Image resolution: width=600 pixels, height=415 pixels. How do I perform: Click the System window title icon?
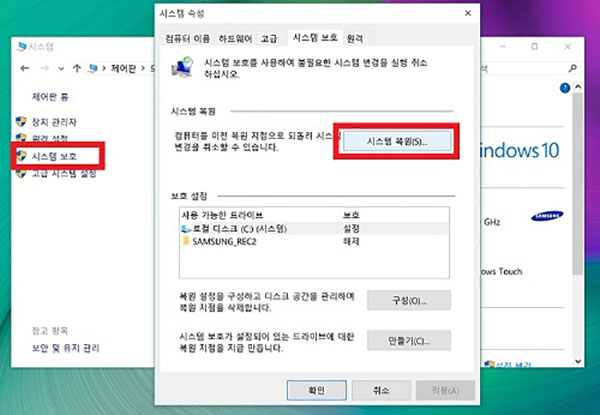pos(22,47)
